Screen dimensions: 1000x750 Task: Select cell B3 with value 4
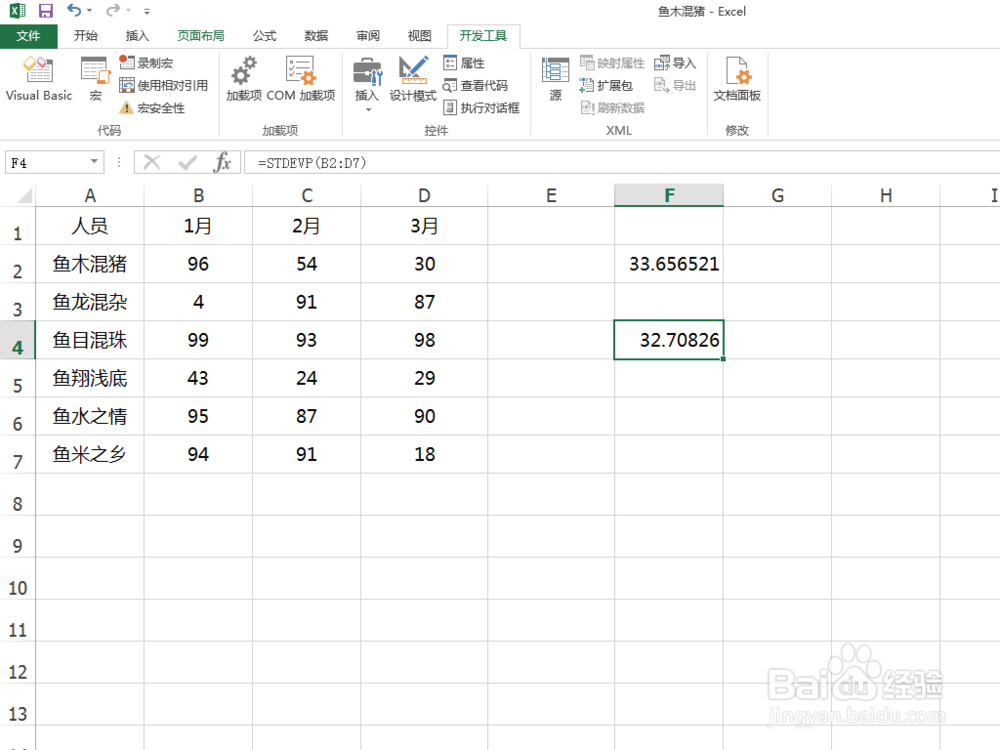click(198, 302)
